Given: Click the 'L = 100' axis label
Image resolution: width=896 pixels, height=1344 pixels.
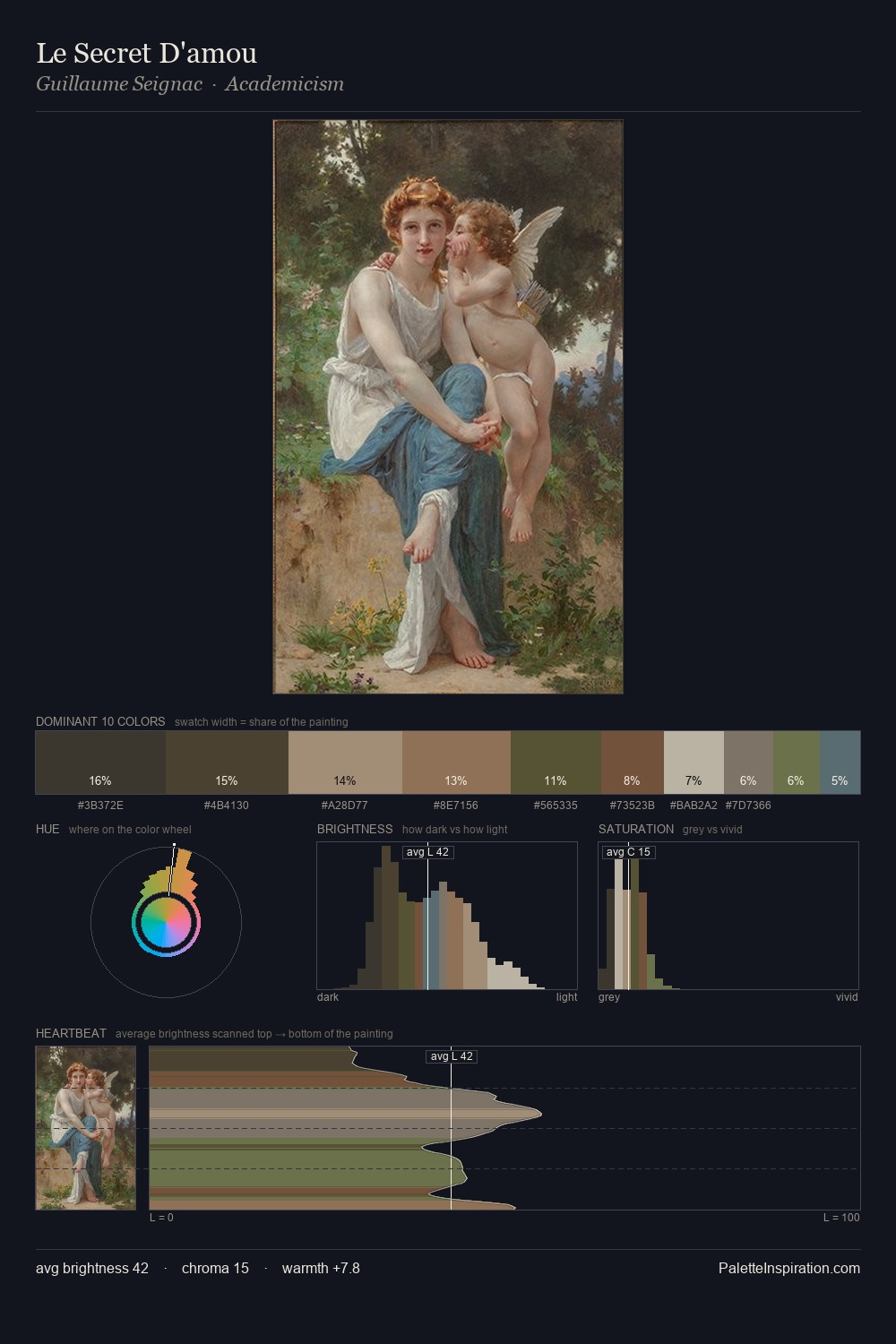Looking at the screenshot, I should click(x=841, y=1218).
